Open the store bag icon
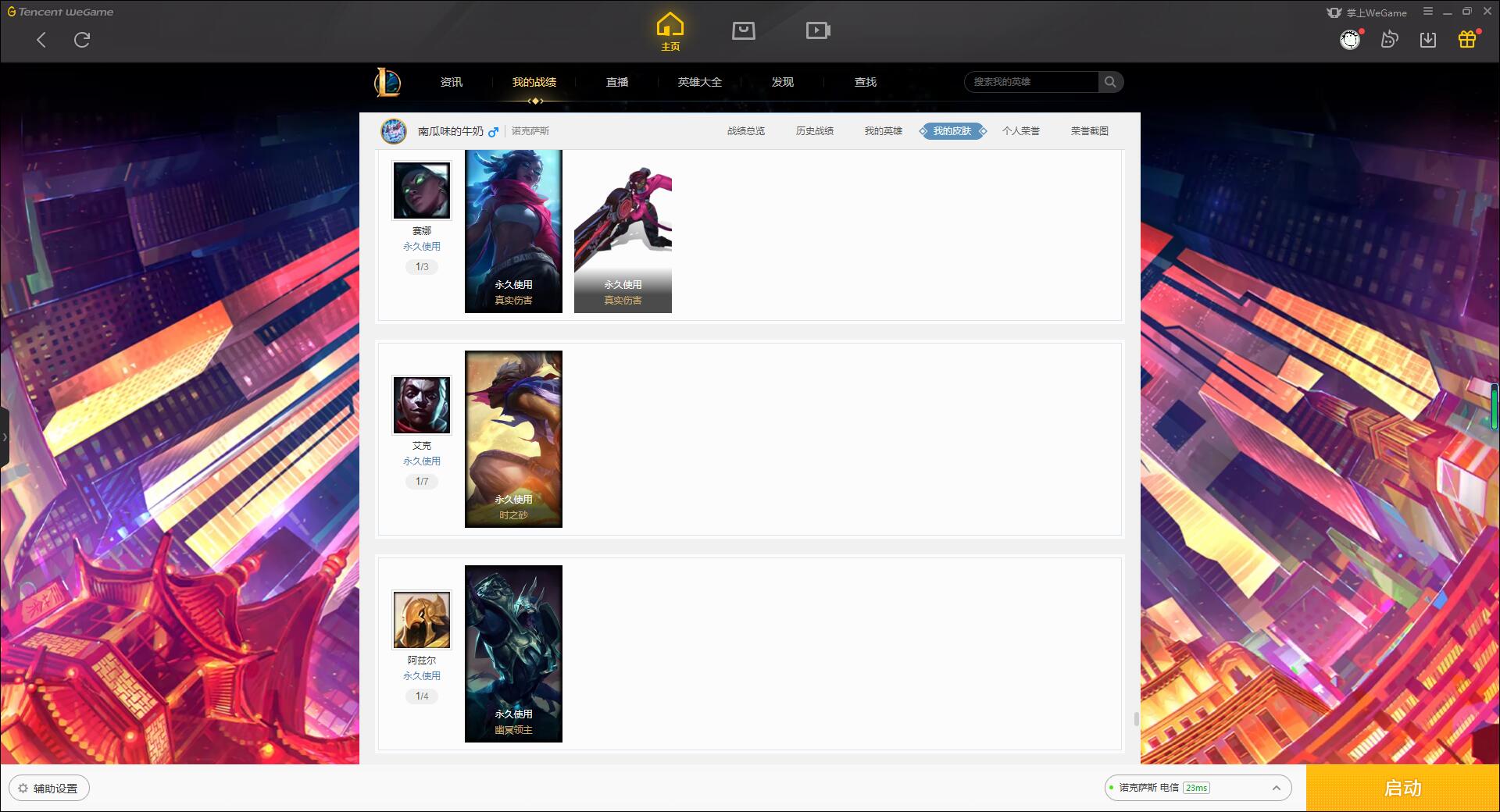This screenshot has width=1500, height=812. pos(744,30)
